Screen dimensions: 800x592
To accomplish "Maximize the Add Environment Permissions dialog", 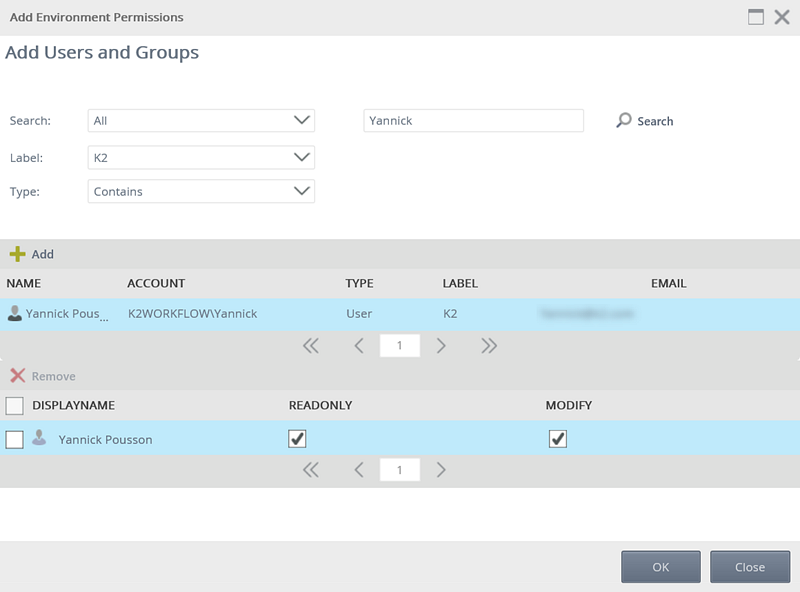I will [756, 17].
